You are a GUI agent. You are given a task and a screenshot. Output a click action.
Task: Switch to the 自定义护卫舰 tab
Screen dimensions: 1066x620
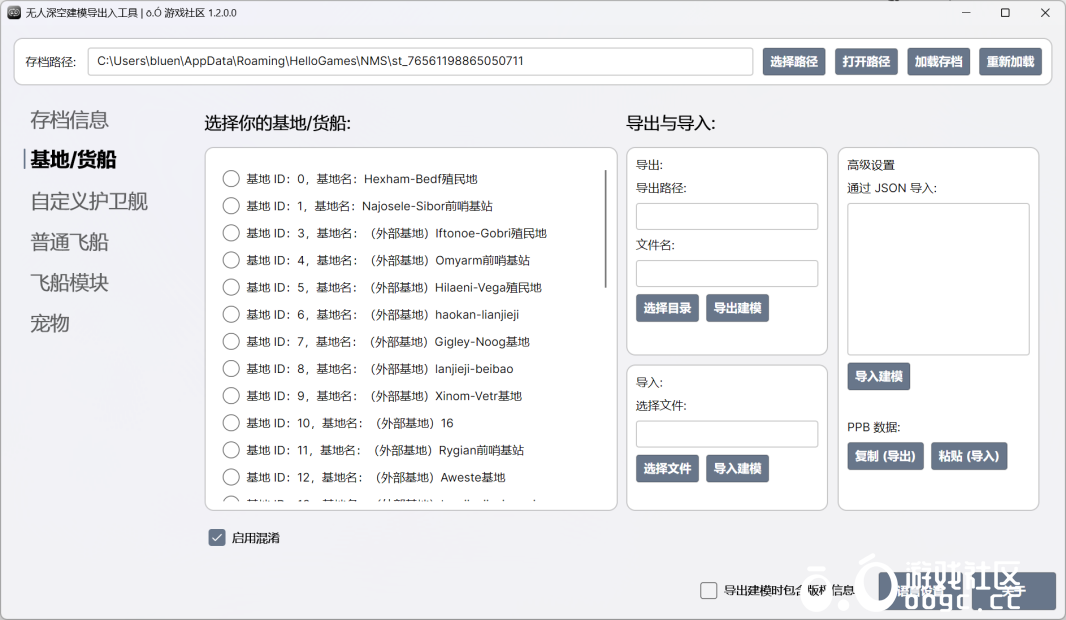click(89, 201)
